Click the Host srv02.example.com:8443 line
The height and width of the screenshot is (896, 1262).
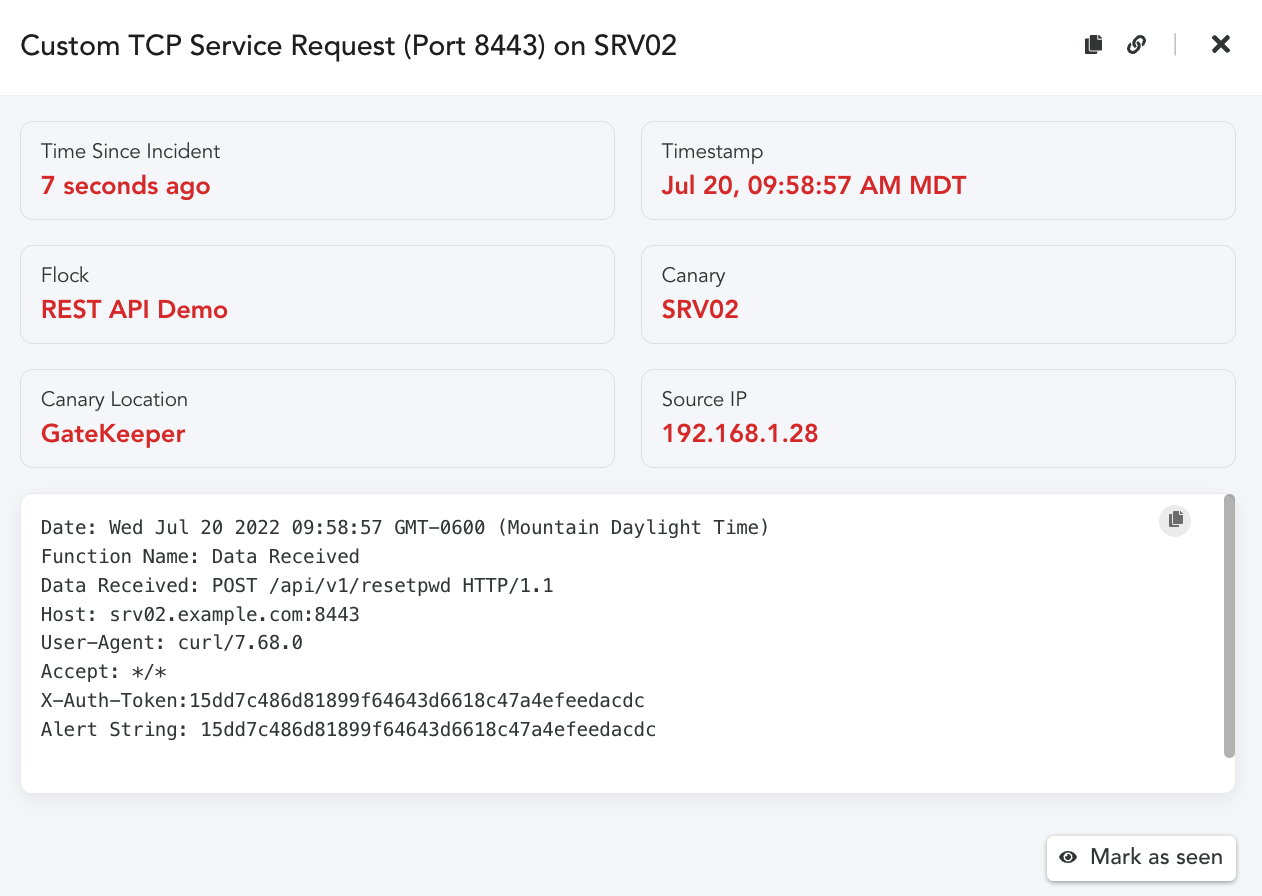coord(200,614)
